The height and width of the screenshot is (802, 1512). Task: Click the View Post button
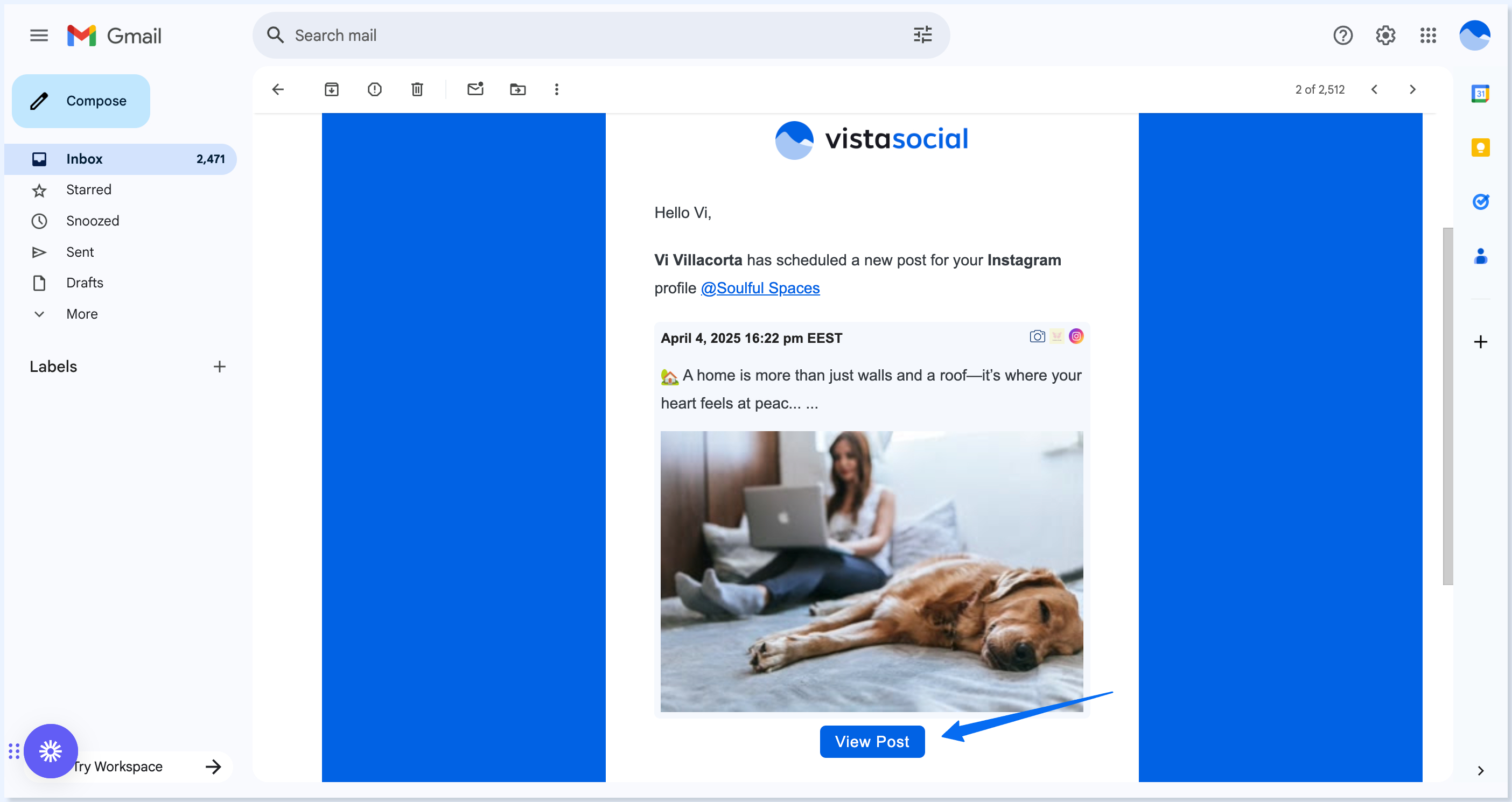point(872,742)
